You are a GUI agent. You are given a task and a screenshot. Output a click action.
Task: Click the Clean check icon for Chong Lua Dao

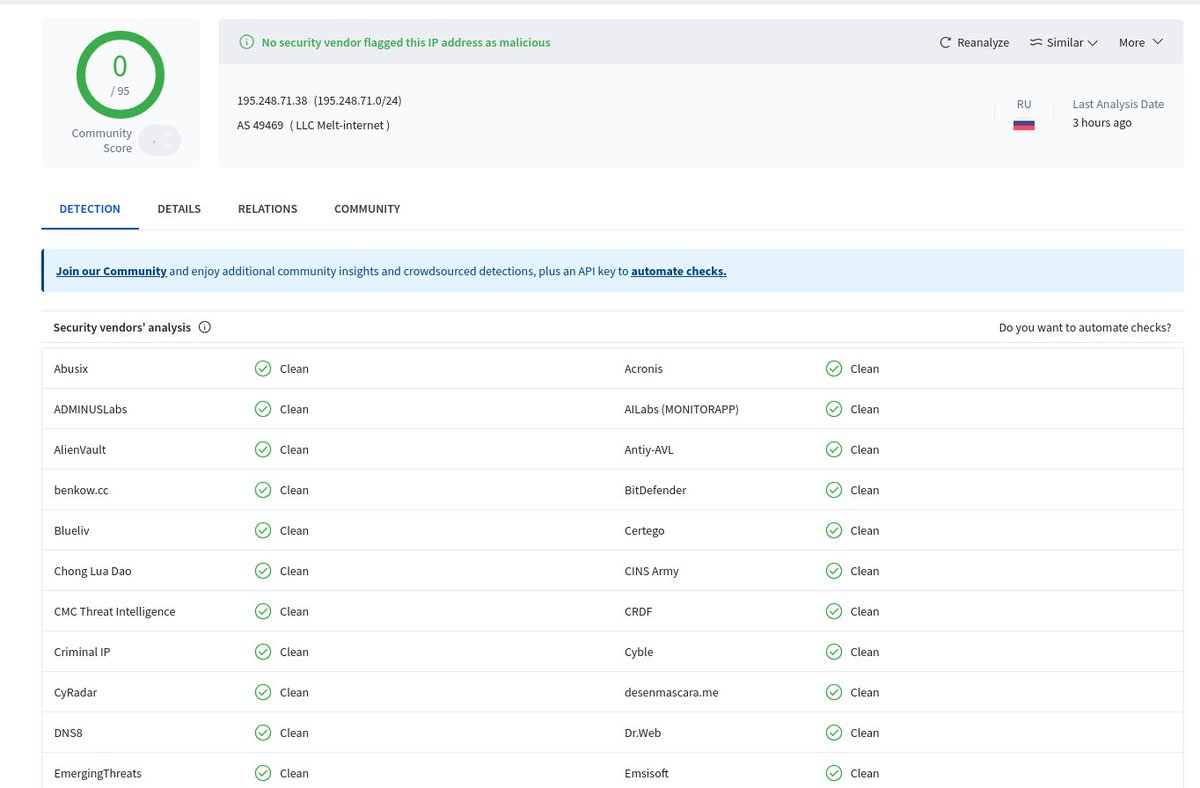[x=263, y=571]
